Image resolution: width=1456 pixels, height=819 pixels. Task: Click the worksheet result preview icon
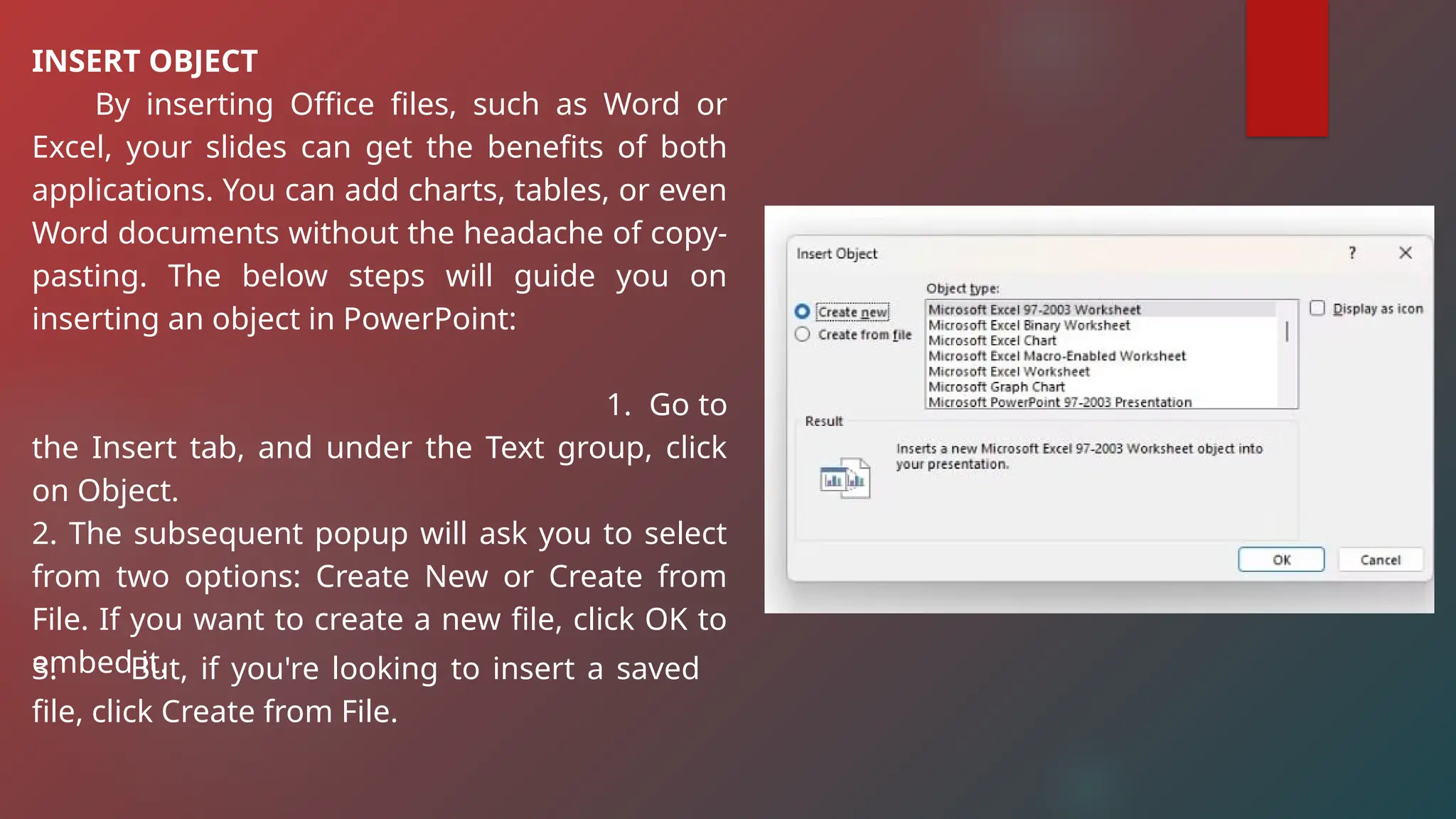pyautogui.click(x=845, y=478)
